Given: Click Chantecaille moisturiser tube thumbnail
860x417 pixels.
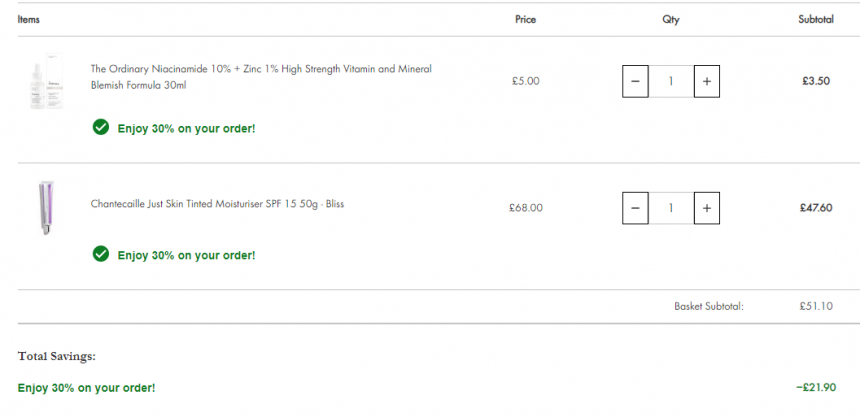Looking at the screenshot, I should pos(46,207).
